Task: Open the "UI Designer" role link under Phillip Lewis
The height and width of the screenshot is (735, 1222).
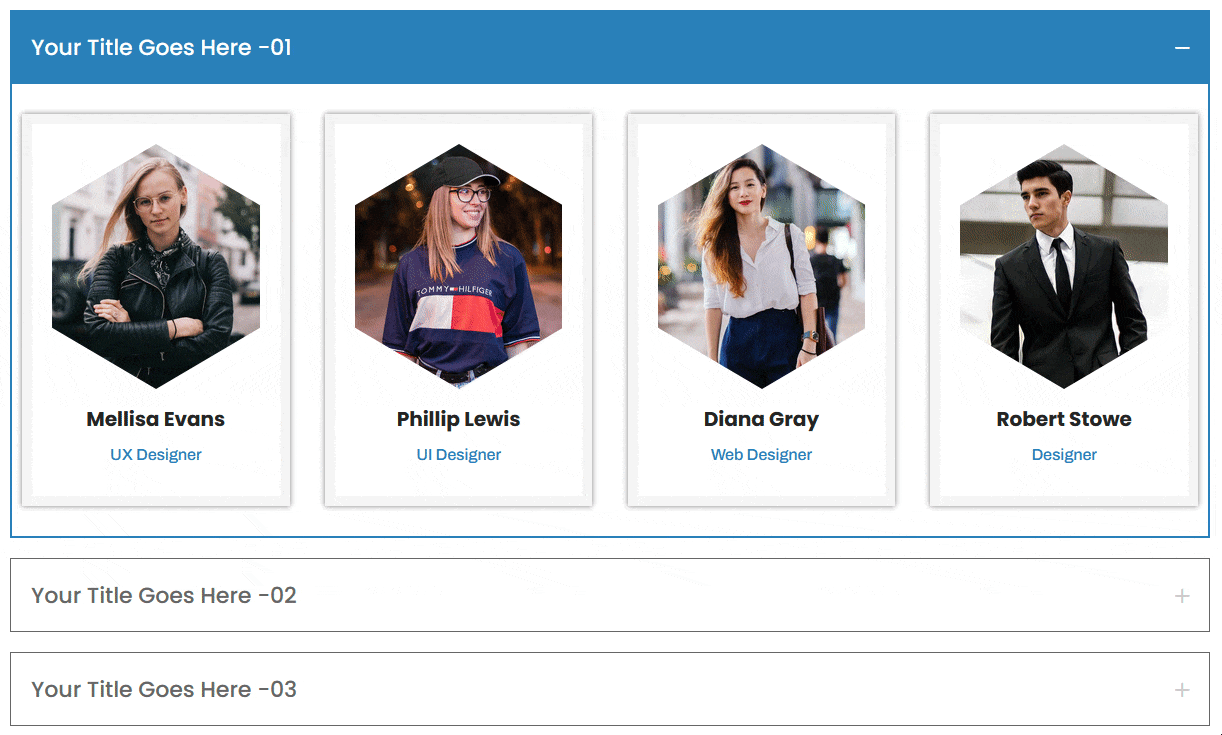Action: pos(458,454)
